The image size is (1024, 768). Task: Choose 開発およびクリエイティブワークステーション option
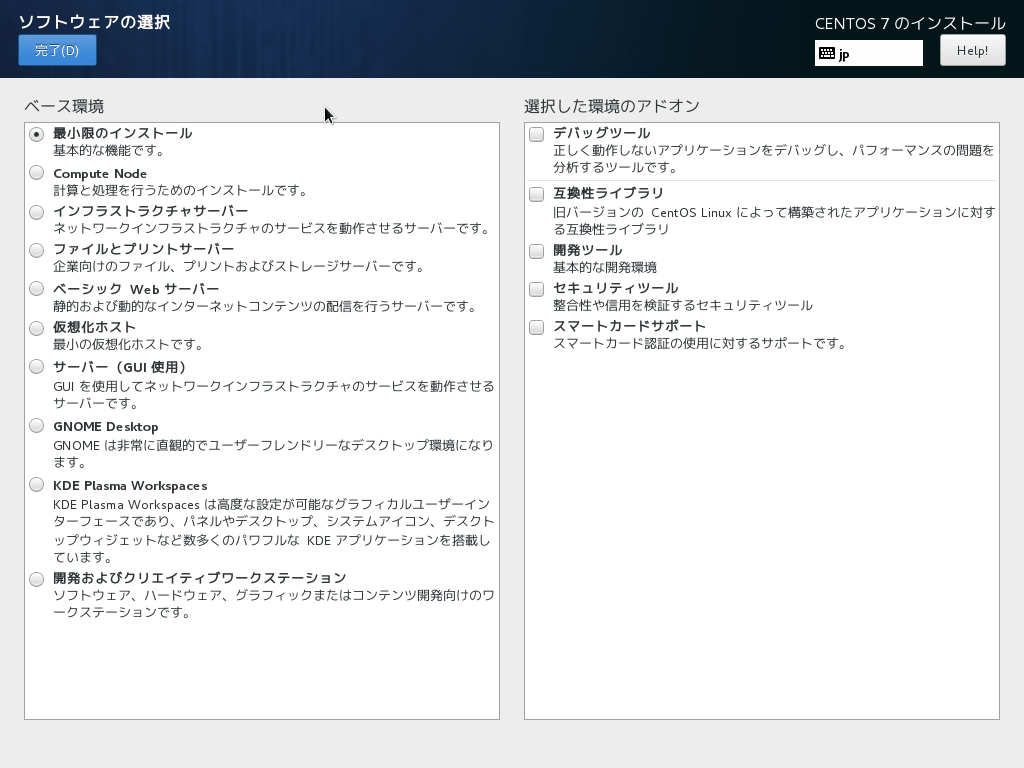point(37,578)
